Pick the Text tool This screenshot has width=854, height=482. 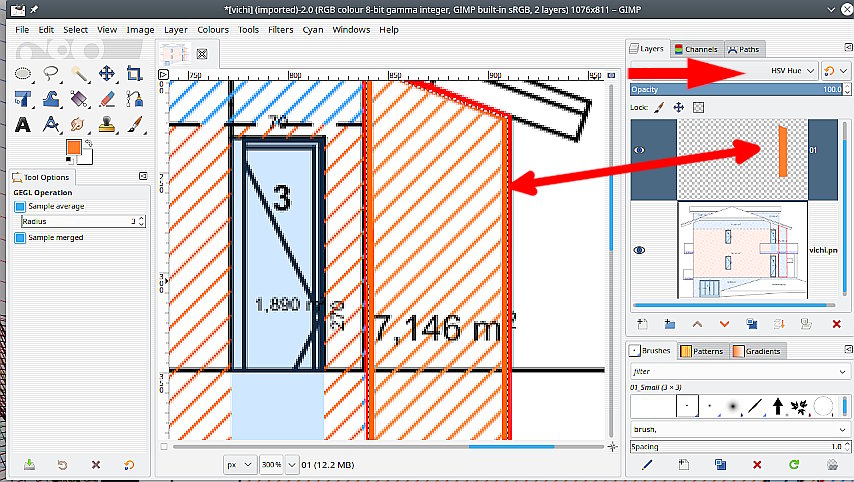pos(23,124)
